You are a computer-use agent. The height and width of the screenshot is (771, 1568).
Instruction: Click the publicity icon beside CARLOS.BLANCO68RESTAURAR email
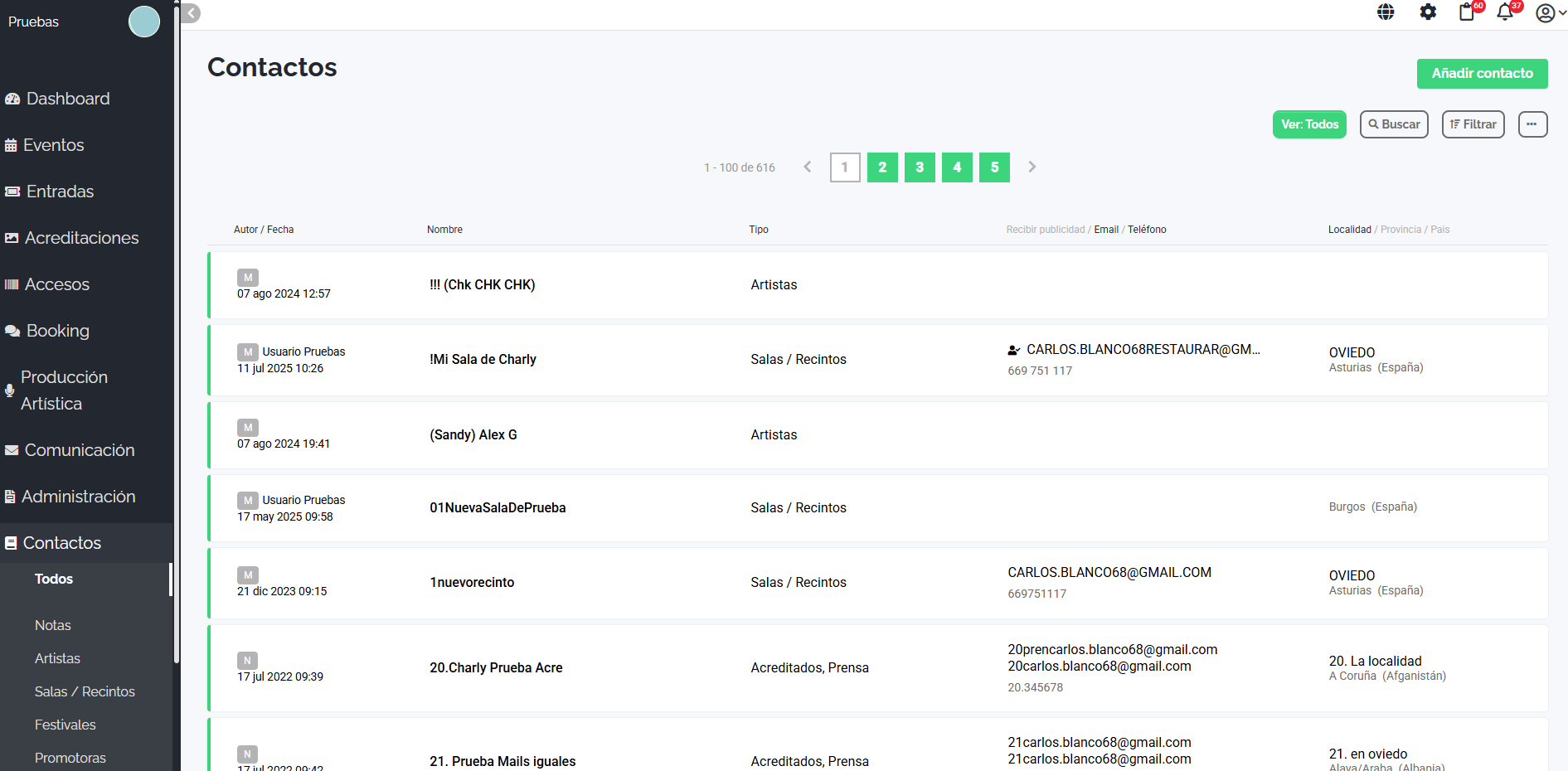point(1013,350)
